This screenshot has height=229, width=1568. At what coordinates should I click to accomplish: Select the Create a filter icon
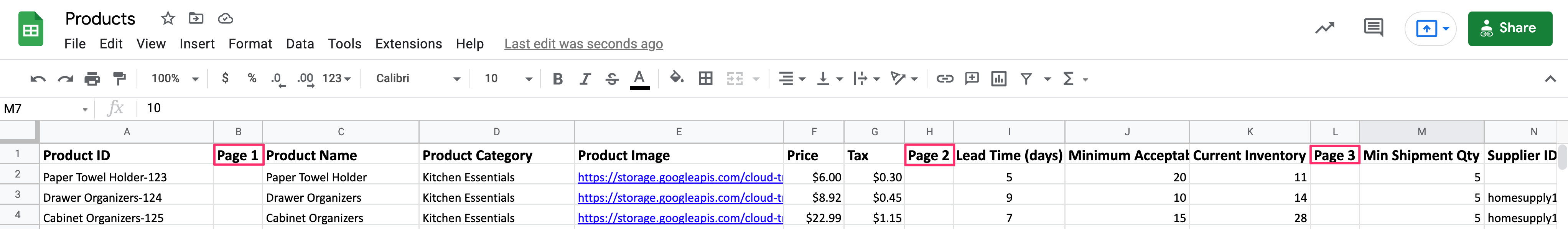tap(1026, 78)
